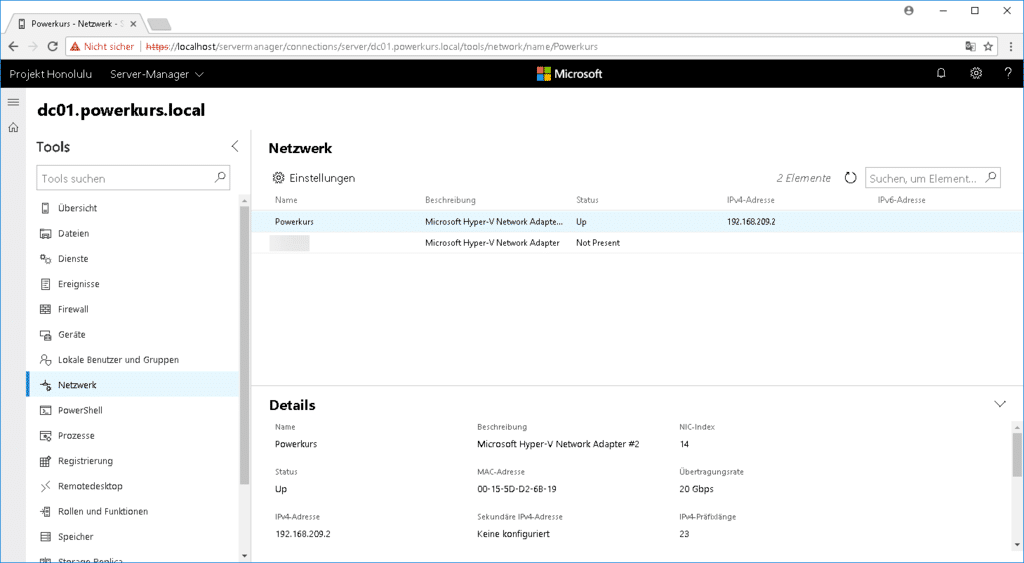Reload the browser page
Image resolution: width=1024 pixels, height=563 pixels.
point(54,47)
